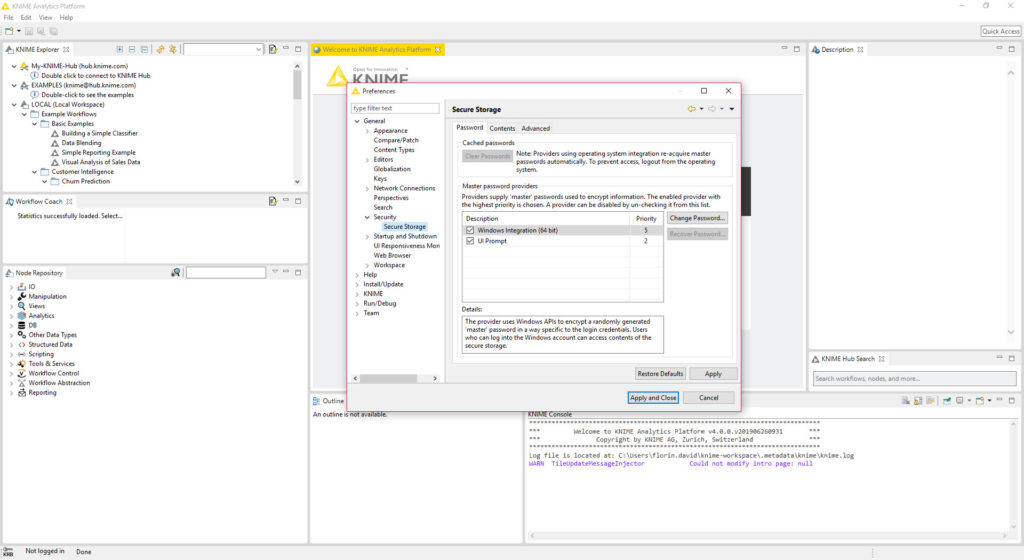Click the Scripting icon in Node Repository
1024x560 pixels.
(22, 354)
